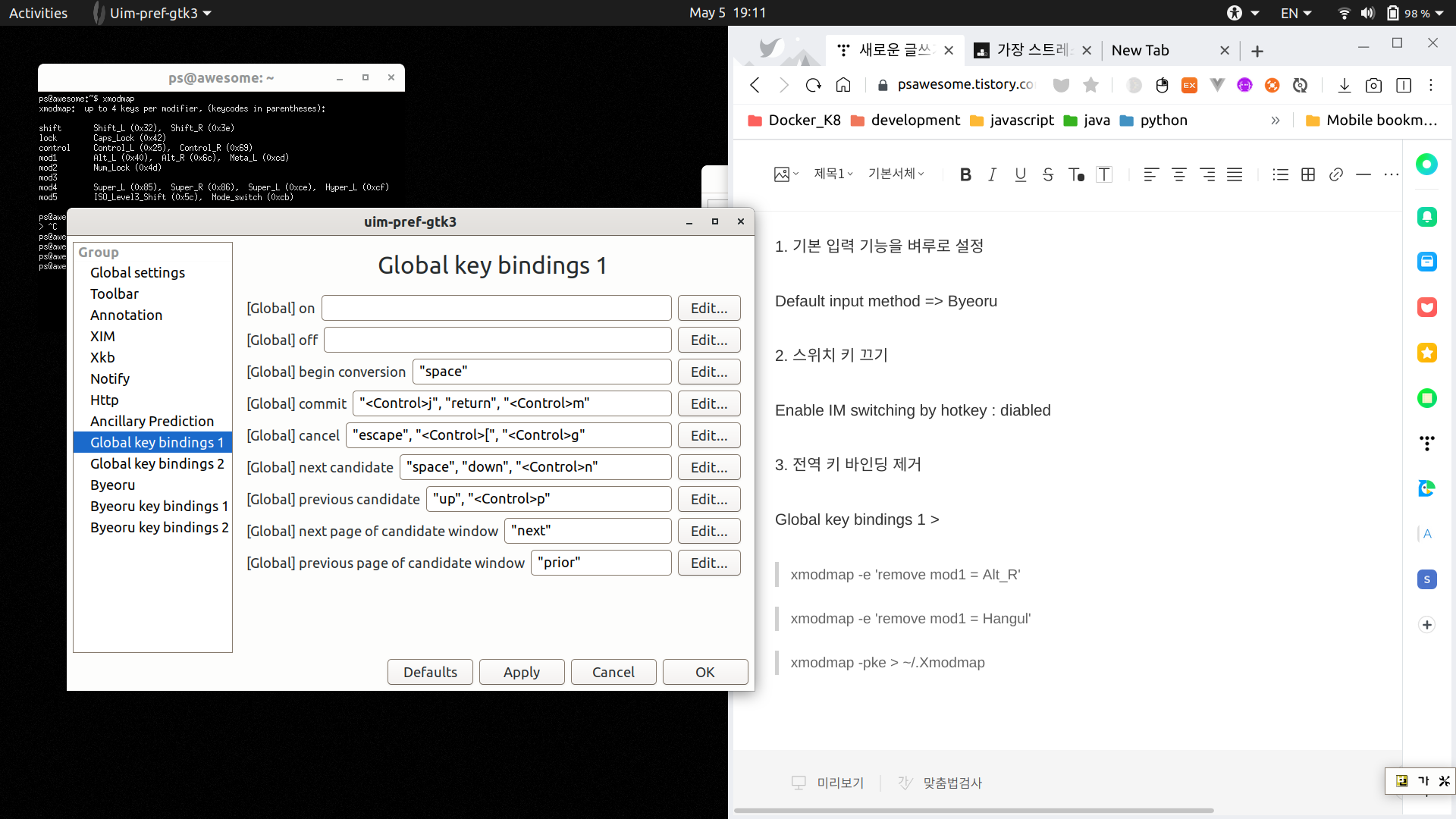Open the 기본서체 font dropdown
This screenshot has height=819, width=1456.
896,174
